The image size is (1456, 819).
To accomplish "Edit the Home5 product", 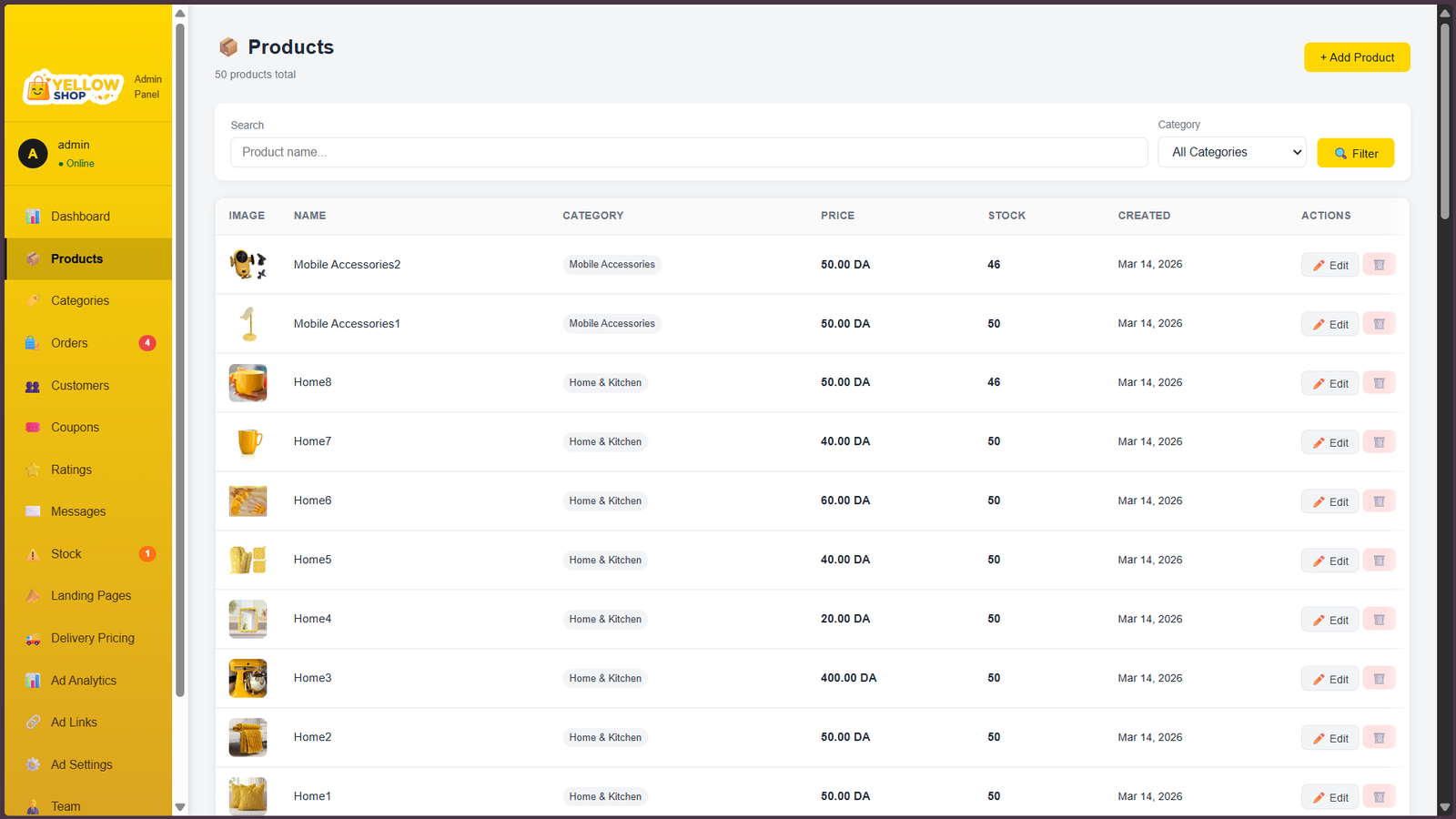I will pos(1330,561).
